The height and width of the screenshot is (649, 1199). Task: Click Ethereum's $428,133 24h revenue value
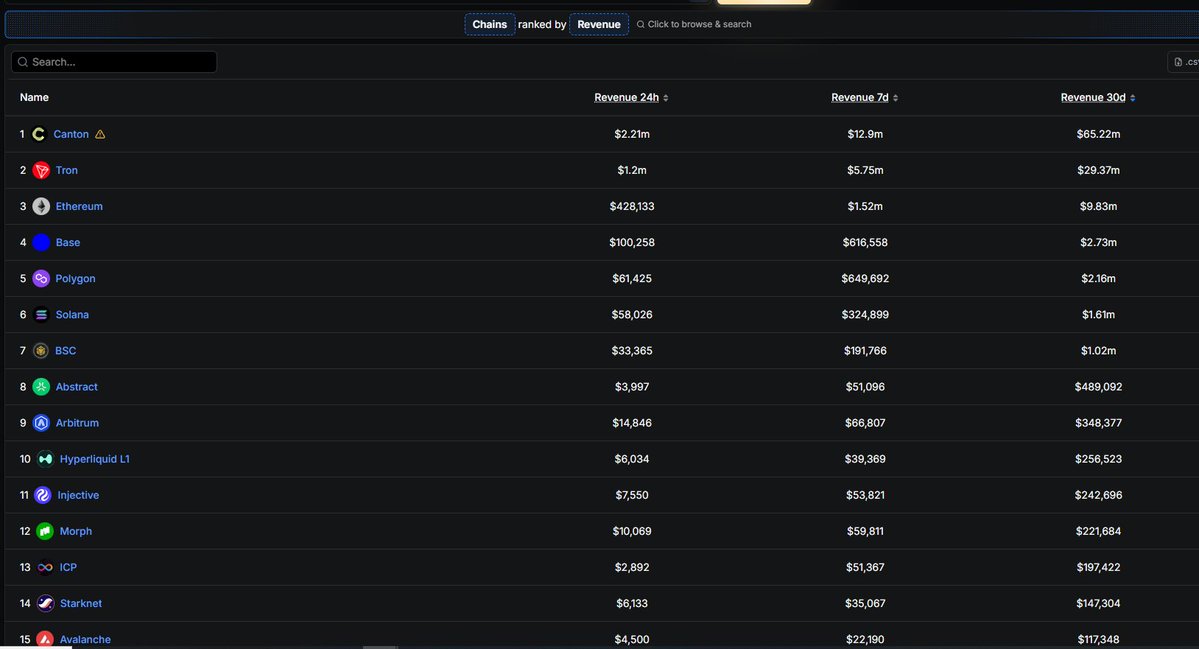(x=632, y=206)
